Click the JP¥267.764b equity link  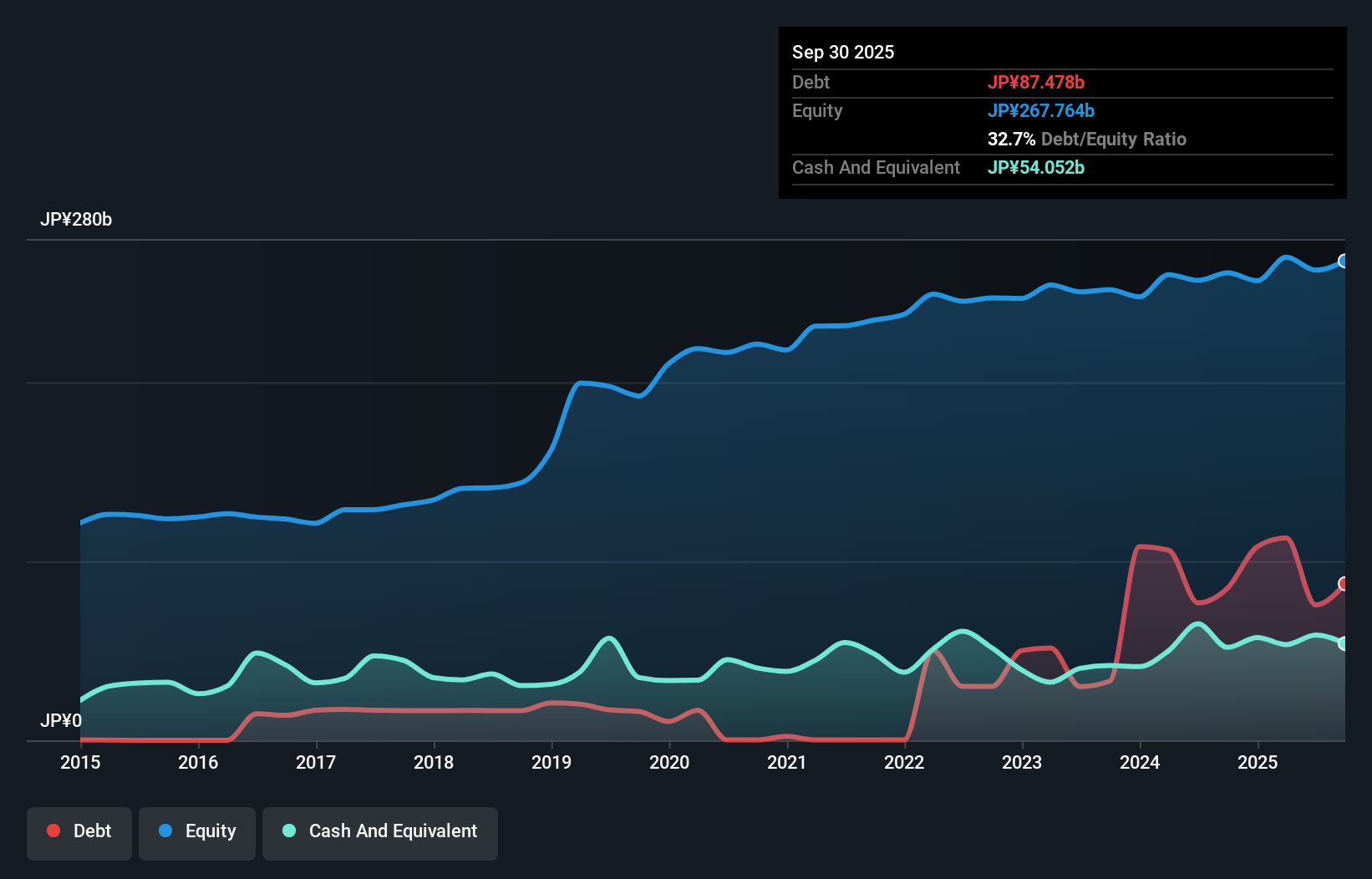[x=1042, y=110]
